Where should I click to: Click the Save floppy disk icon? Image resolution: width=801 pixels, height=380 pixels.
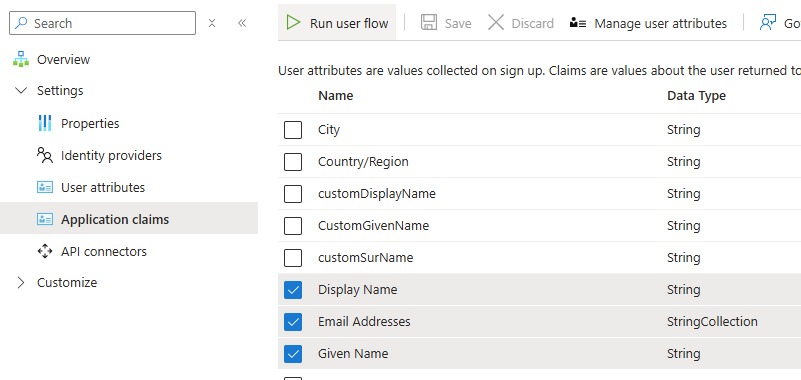[x=429, y=22]
